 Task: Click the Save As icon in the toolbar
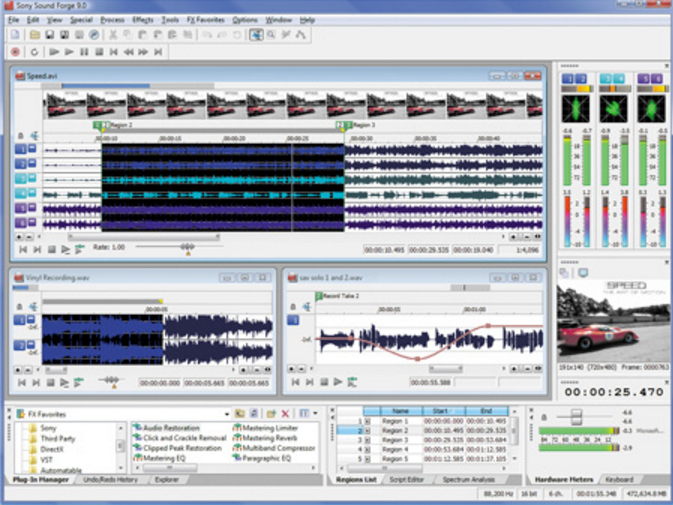click(64, 35)
